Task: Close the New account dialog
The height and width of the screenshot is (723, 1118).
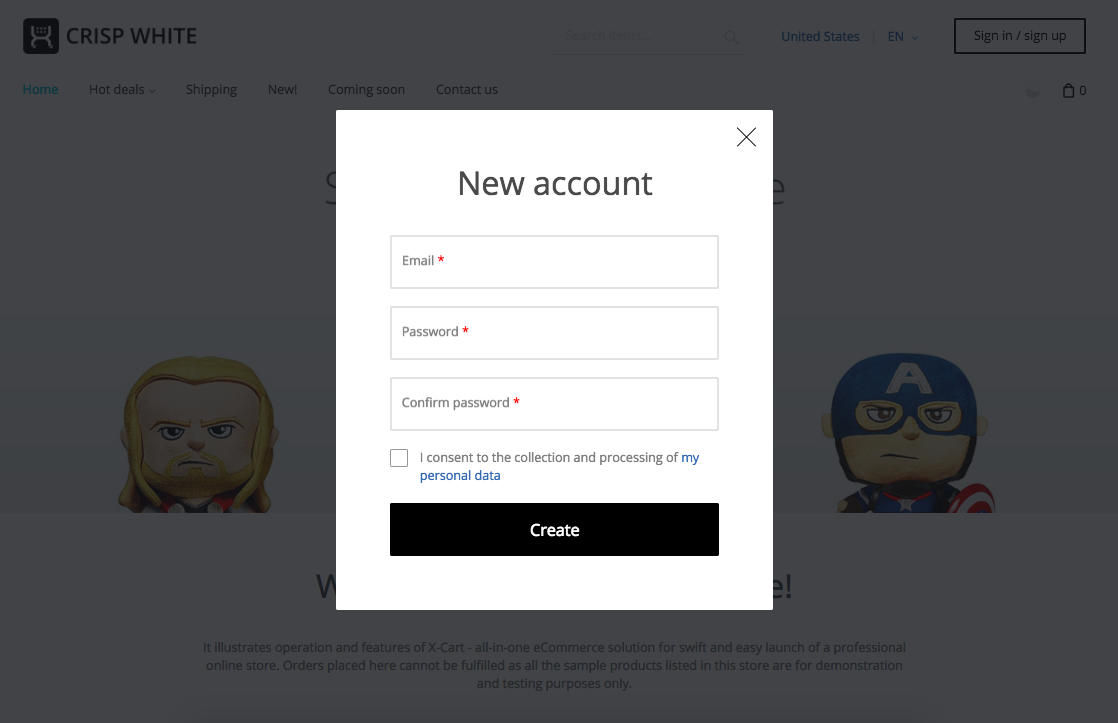Action: [746, 137]
